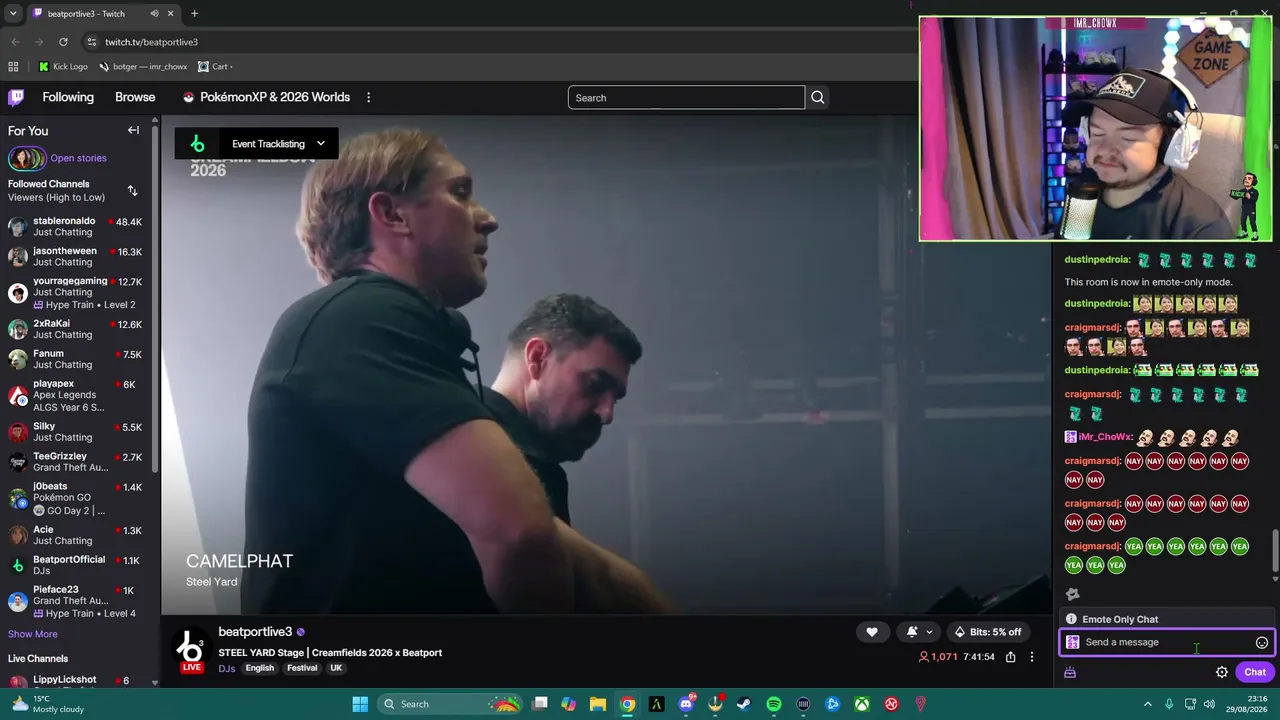Open Discord from the taskbar
The width and height of the screenshot is (1280, 720).
click(686, 704)
